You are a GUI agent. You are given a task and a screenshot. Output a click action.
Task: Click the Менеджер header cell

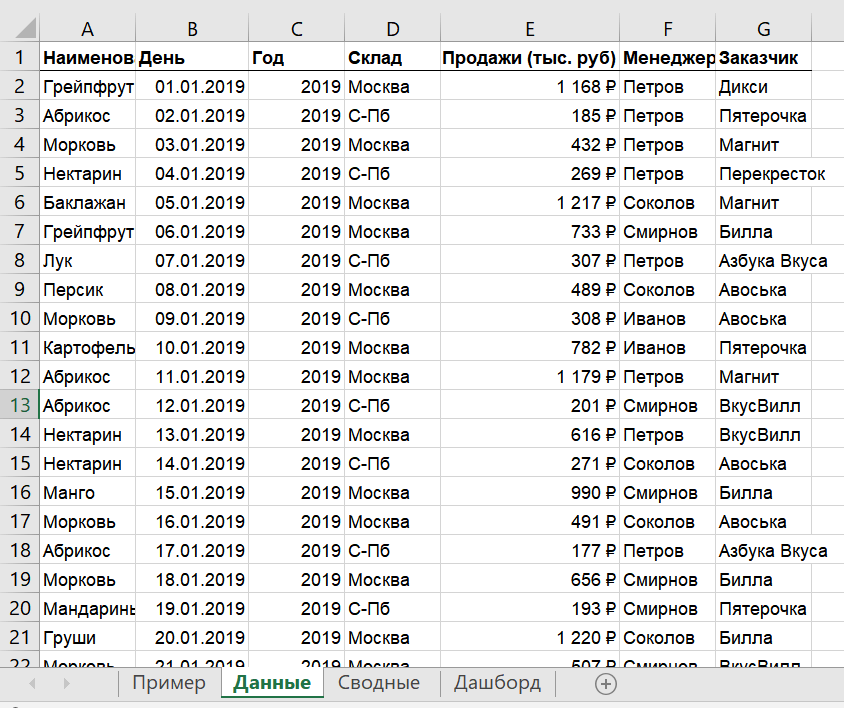pos(667,58)
